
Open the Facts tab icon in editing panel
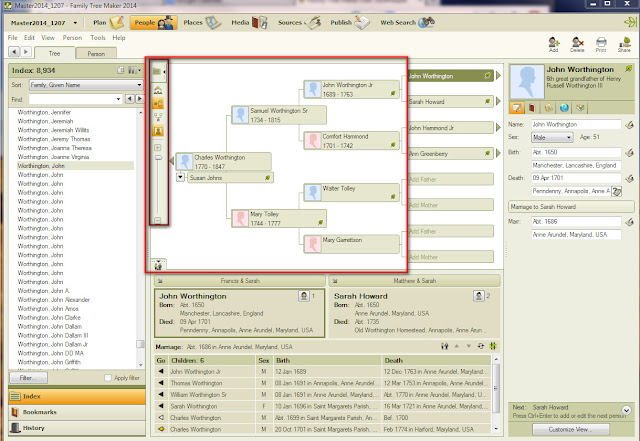pos(517,108)
